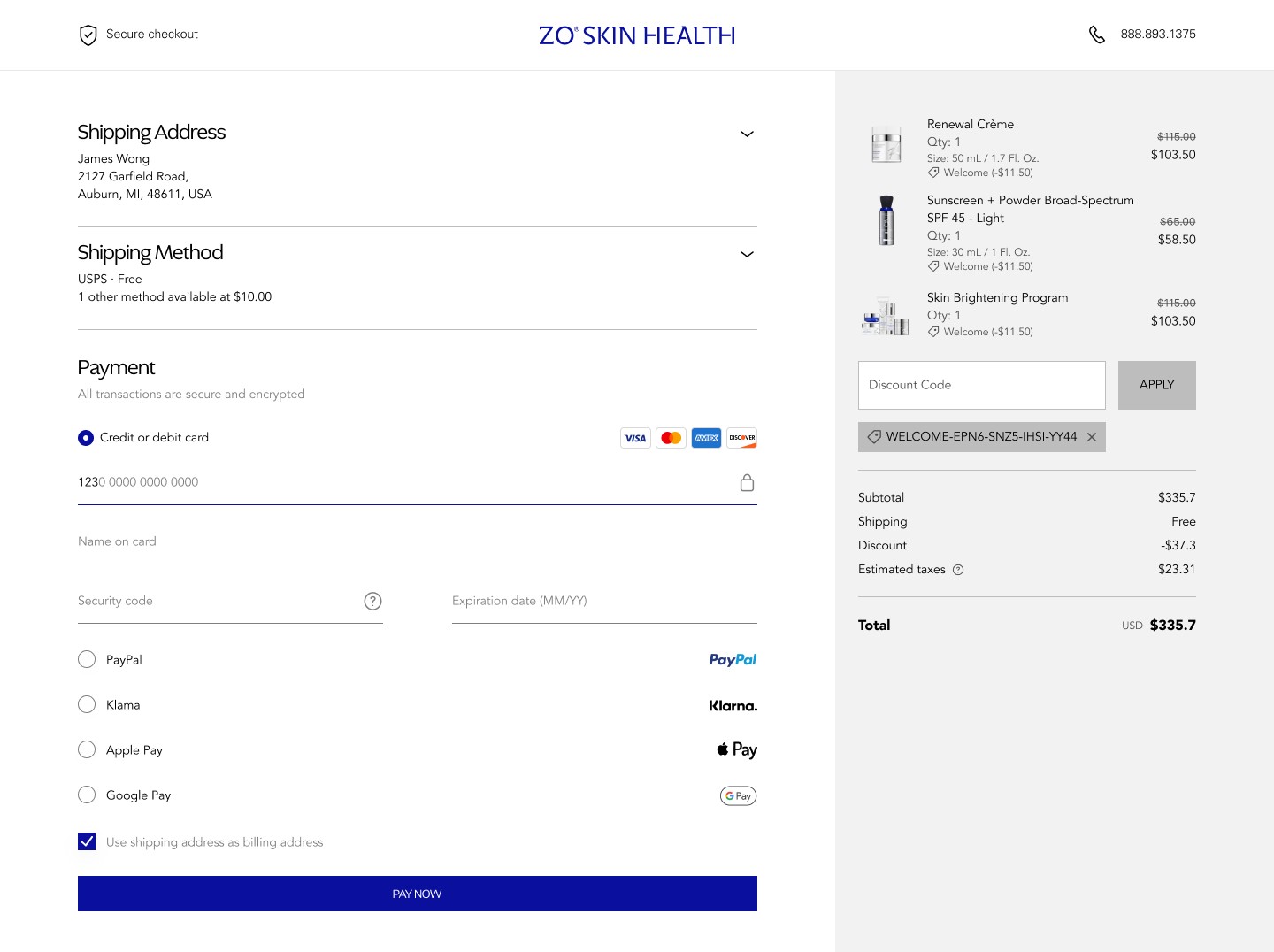Click the Mastercard icon

[x=671, y=438]
